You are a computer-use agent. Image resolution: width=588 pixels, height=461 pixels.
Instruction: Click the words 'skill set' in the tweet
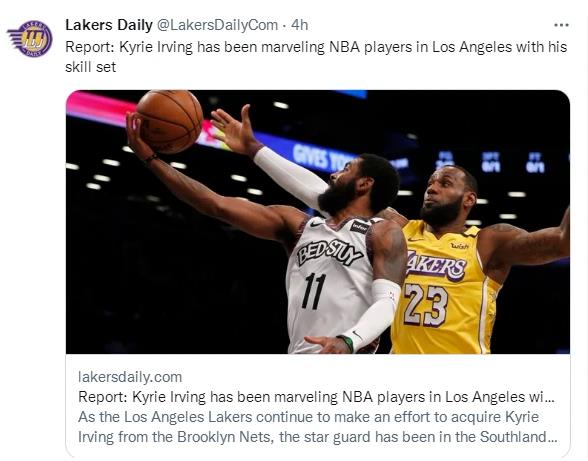90,67
